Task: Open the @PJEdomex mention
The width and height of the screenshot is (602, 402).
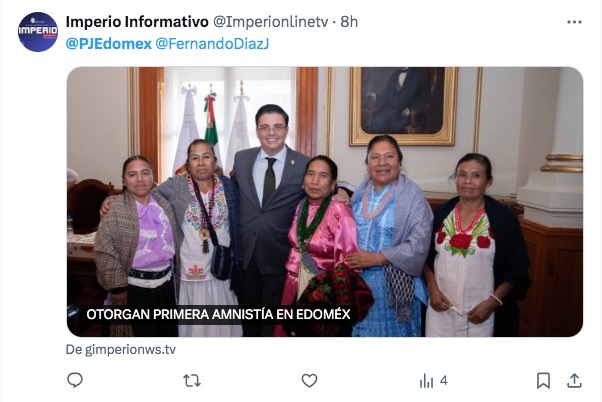Action: tap(109, 44)
